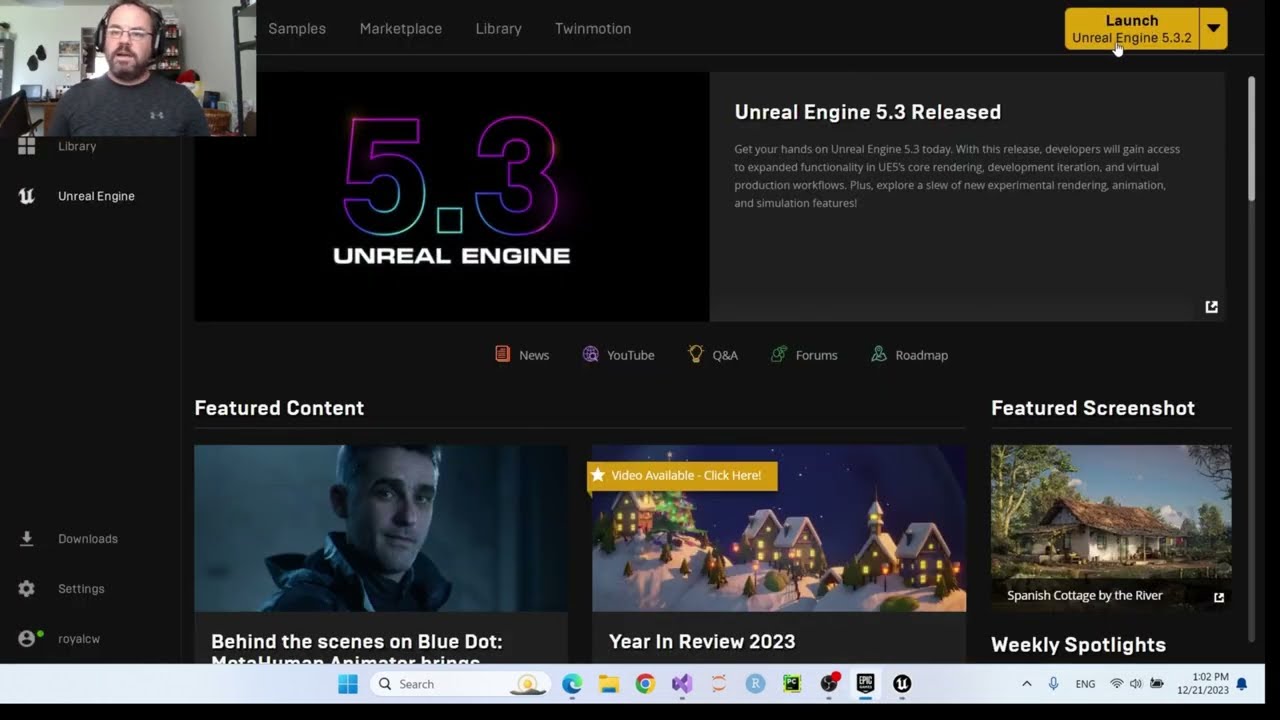Screen dimensions: 1280x720
Task: Open the royalcw account name
Action: click(x=79, y=638)
